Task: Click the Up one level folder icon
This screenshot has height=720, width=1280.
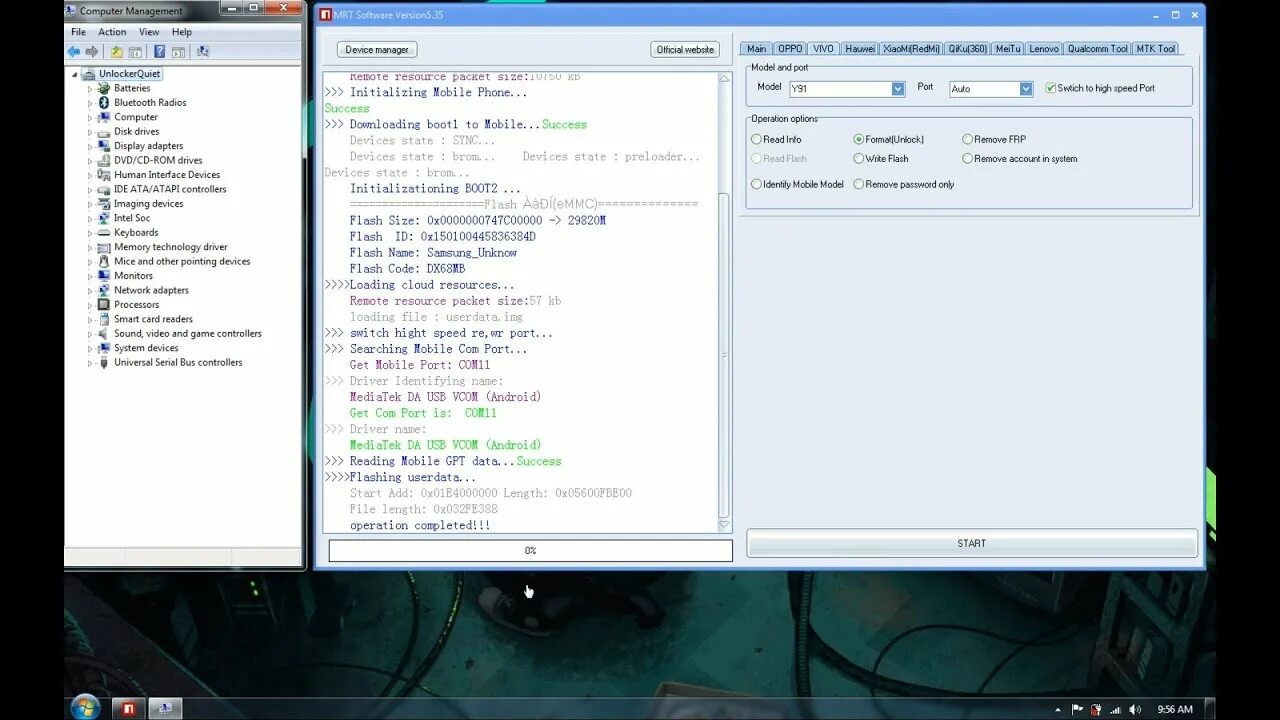Action: click(117, 52)
